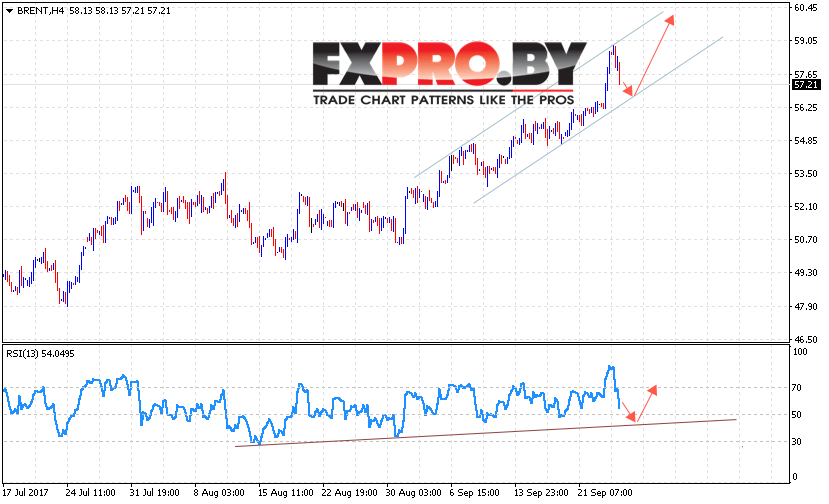Viewport: 829px width, 504px height.
Task: Click the 17 Jul 2017 date label
Action: (x=25, y=493)
